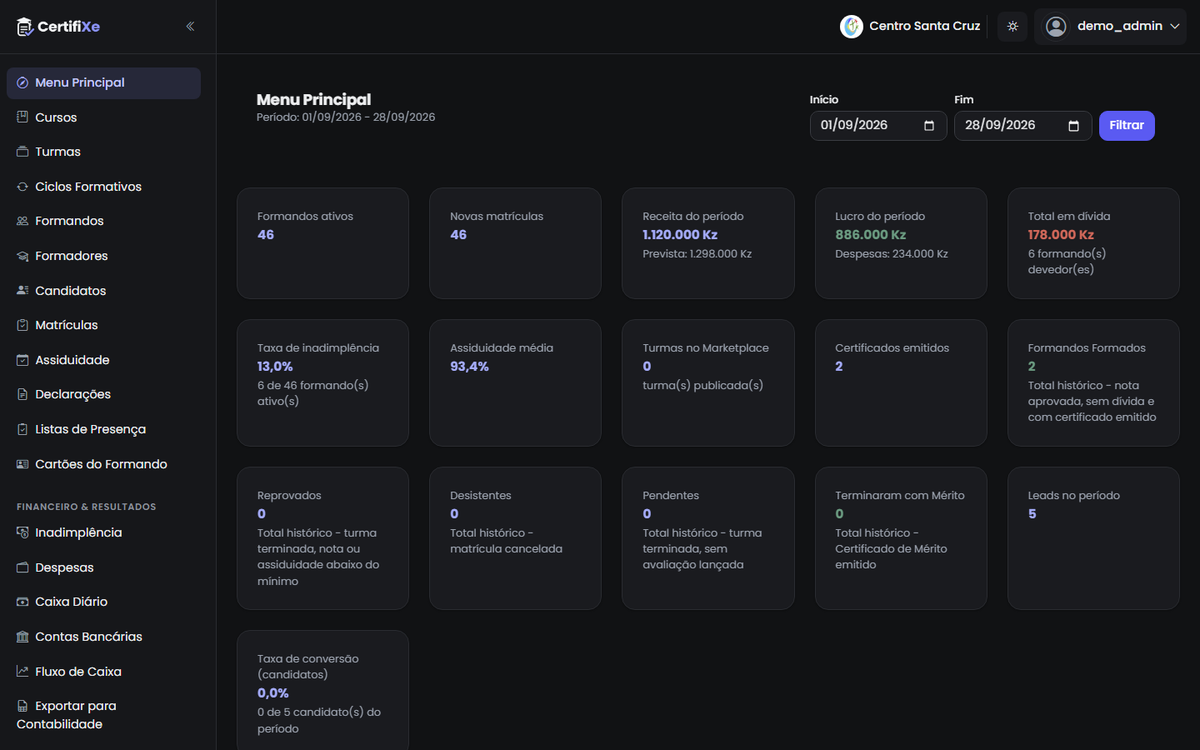
Task: Open the demo_admin user dropdown
Action: click(x=1110, y=27)
